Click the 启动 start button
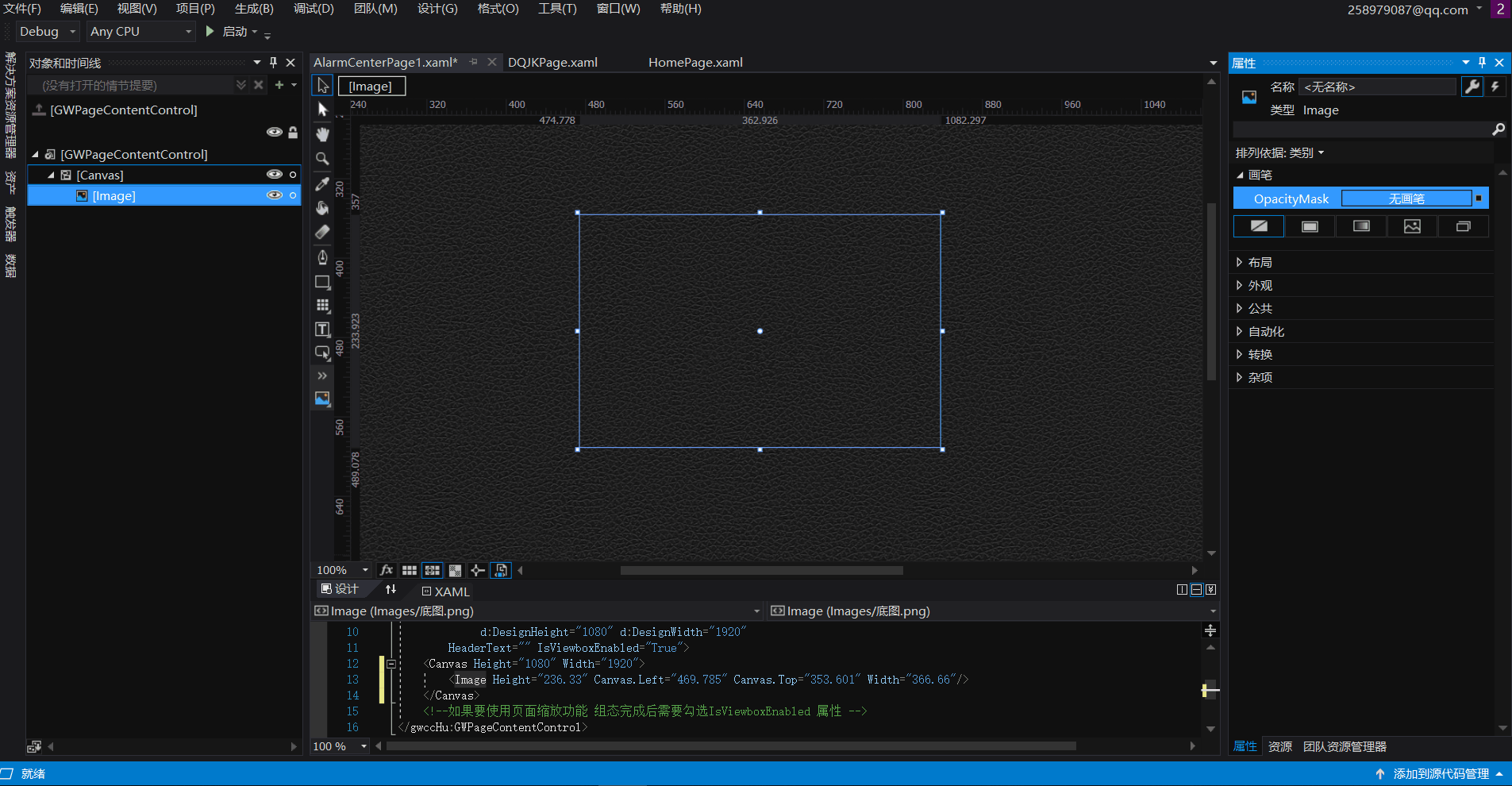Image resolution: width=1512 pixels, height=786 pixels. tap(231, 32)
